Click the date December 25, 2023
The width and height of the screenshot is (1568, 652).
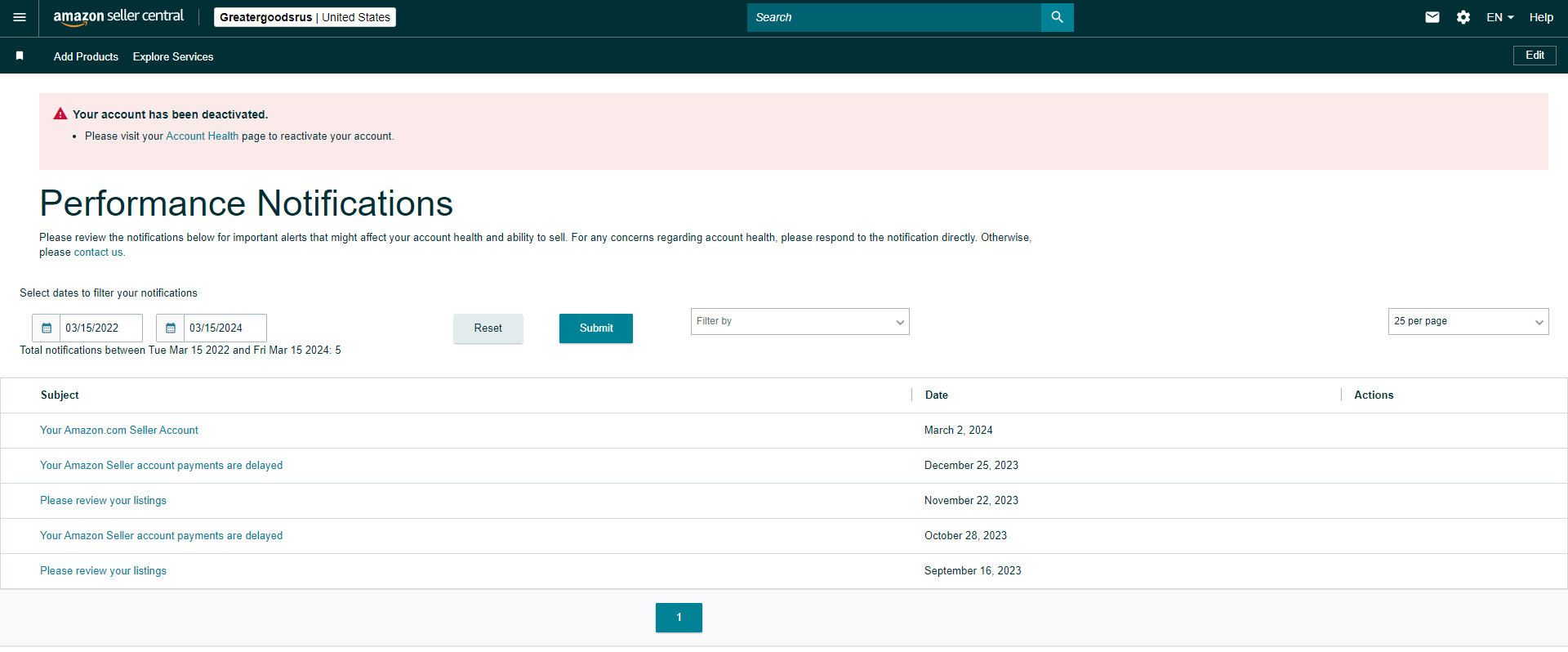tap(971, 465)
